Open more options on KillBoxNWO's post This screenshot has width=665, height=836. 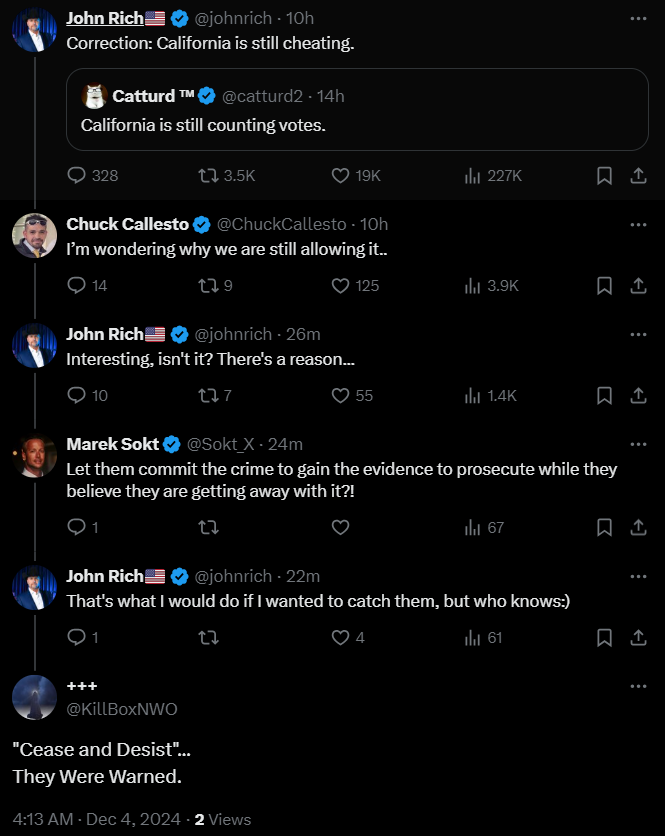638,686
